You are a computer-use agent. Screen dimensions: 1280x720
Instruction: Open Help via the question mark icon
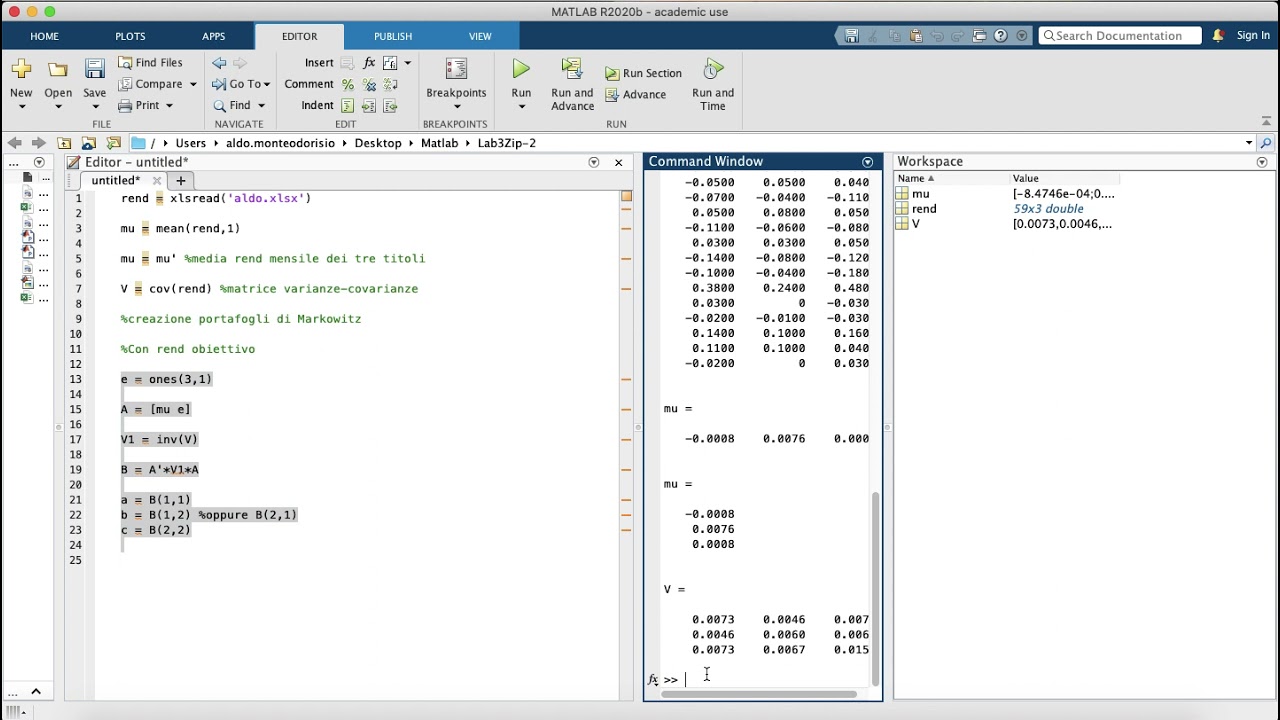1000,36
